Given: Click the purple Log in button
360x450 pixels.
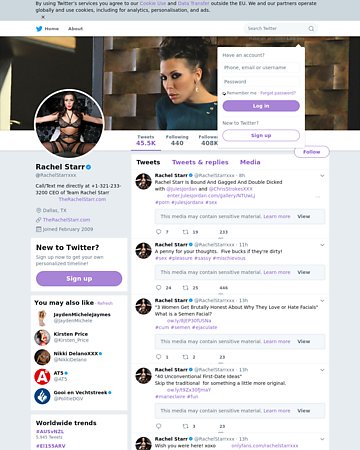Looking at the screenshot, I should (261, 106).
